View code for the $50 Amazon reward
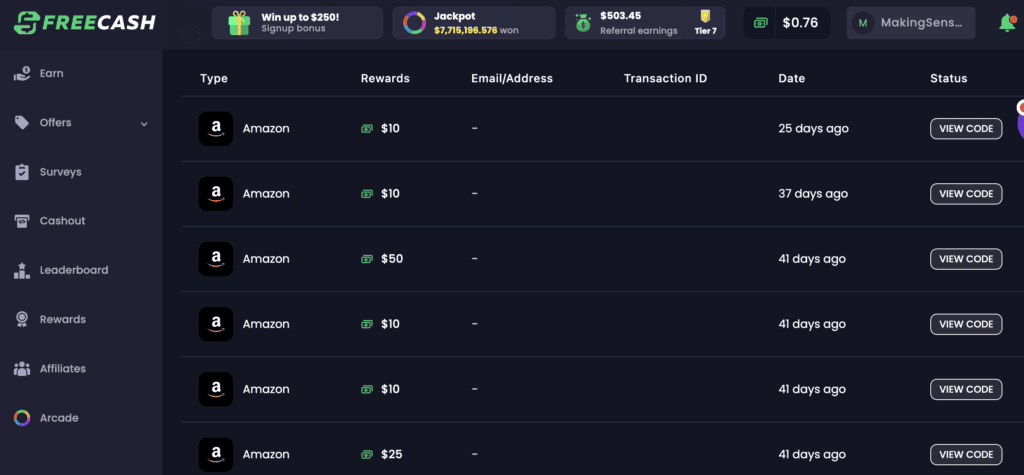The image size is (1024, 475). point(965,259)
